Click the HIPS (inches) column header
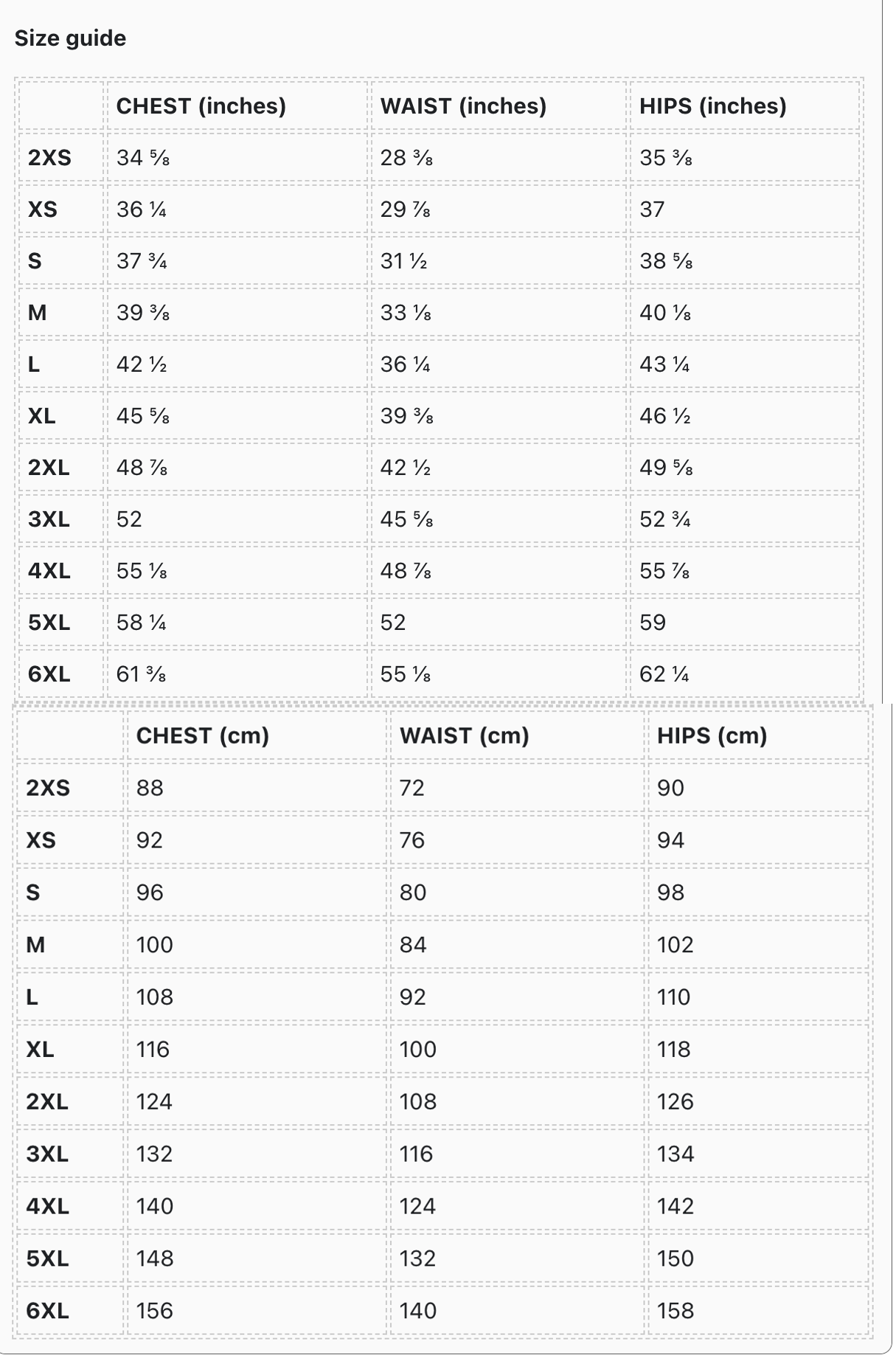 [712, 106]
